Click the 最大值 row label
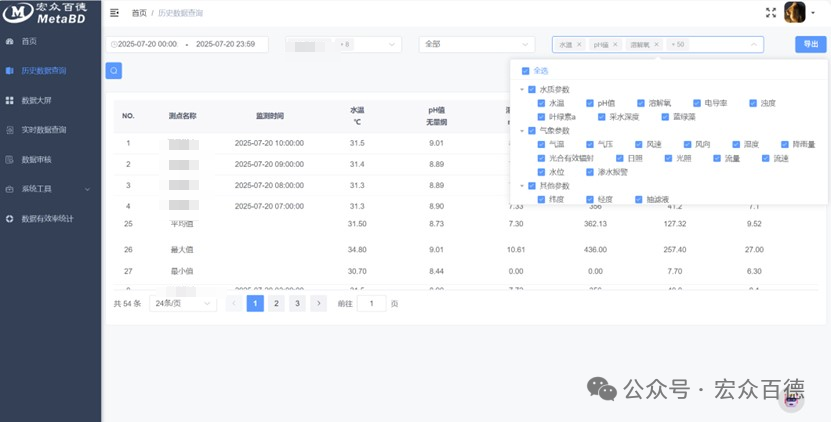831x422 pixels. [x=181, y=249]
